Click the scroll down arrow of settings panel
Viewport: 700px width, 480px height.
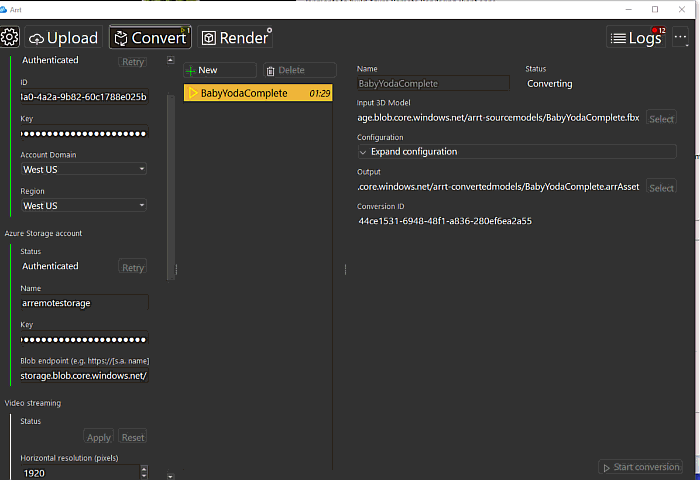pos(170,475)
